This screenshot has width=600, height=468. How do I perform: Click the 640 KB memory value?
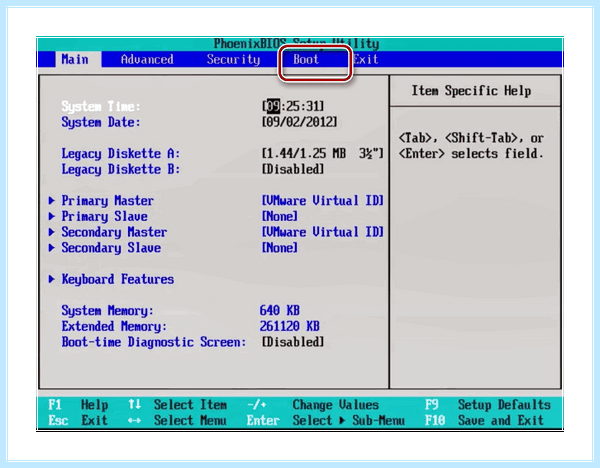(280, 310)
